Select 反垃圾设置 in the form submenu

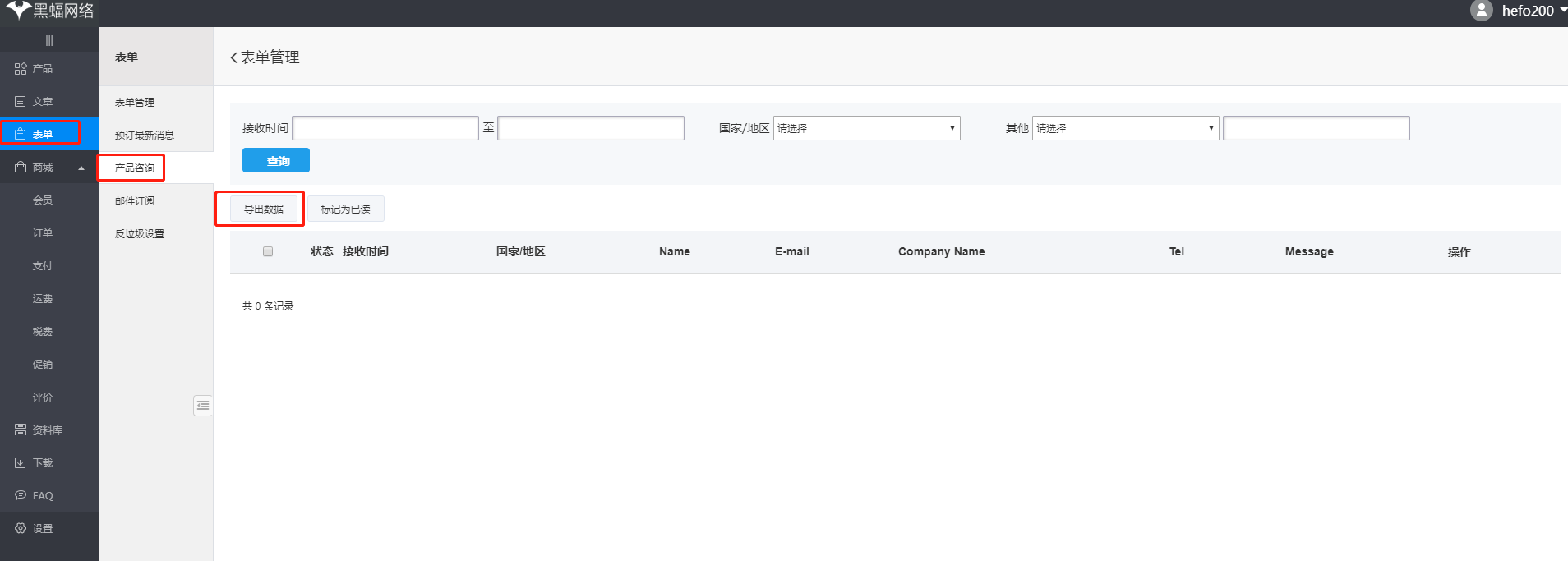click(140, 234)
